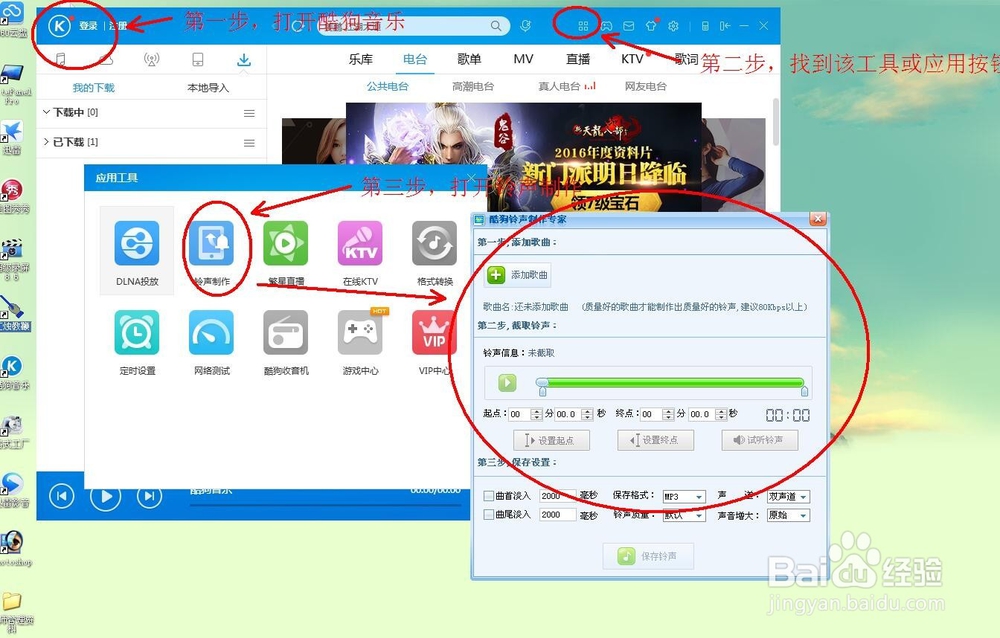Image resolution: width=1000 pixels, height=638 pixels.
Task: Open the settings gear icon in KuGou
Action: tap(673, 26)
